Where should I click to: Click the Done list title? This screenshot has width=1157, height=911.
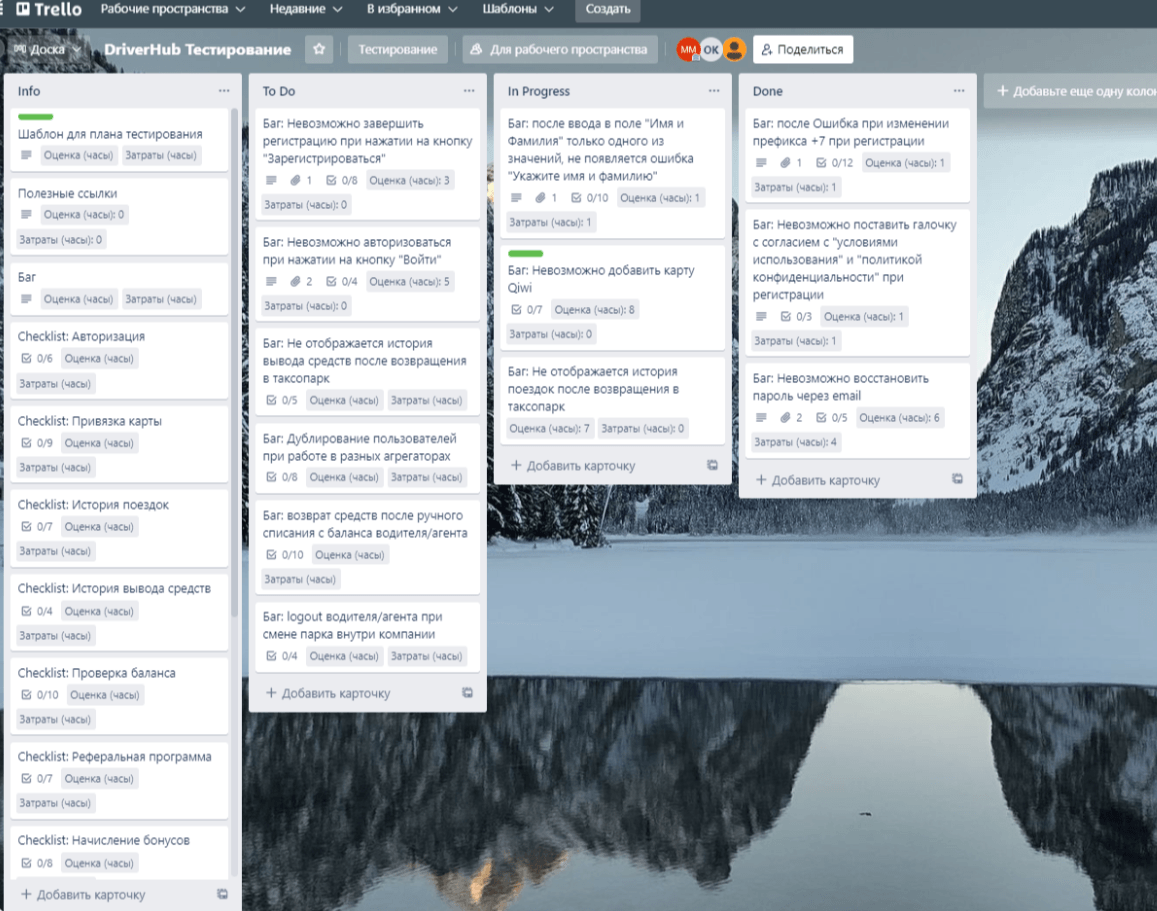point(767,91)
